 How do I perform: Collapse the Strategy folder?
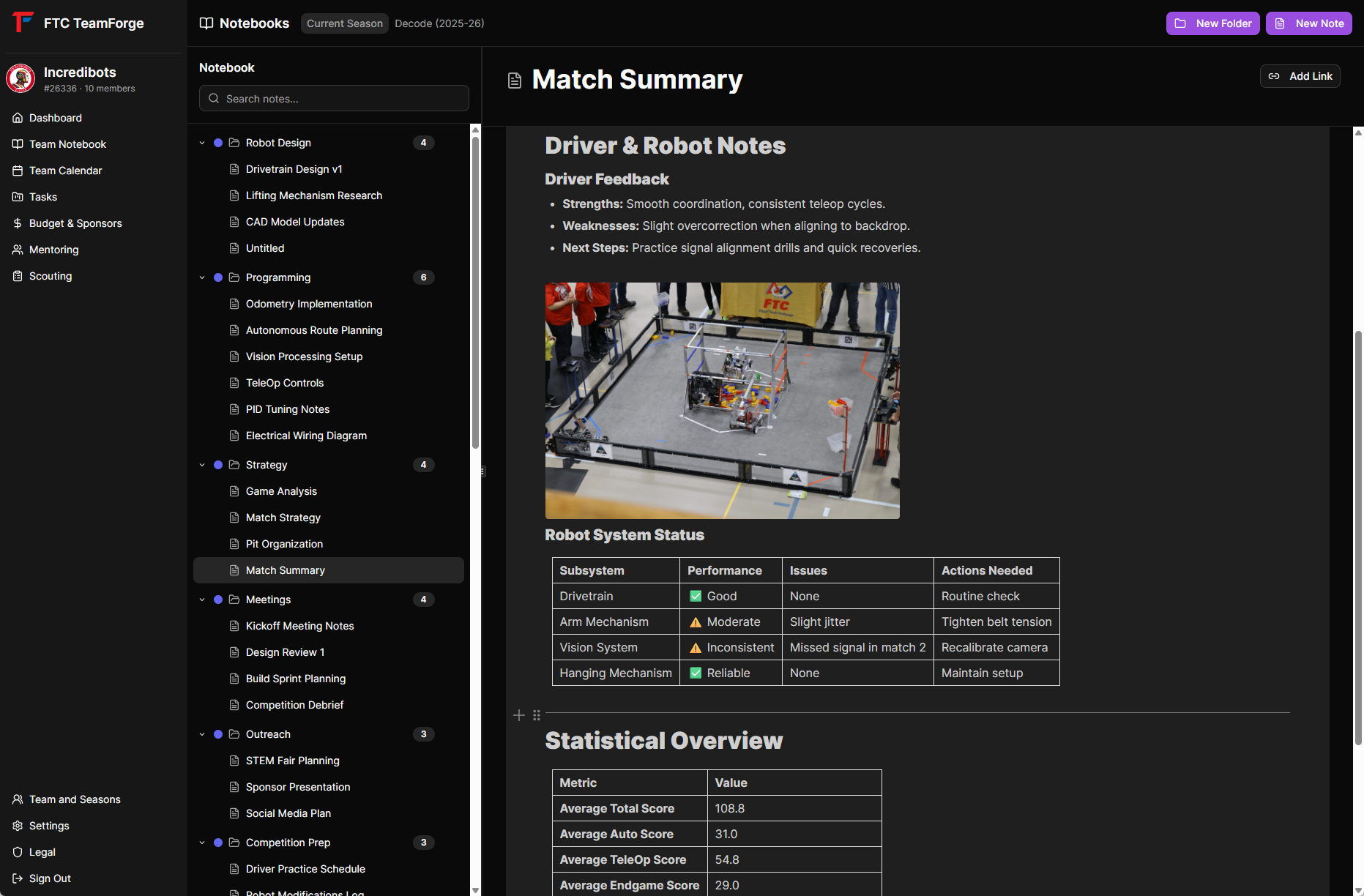pyautogui.click(x=202, y=464)
